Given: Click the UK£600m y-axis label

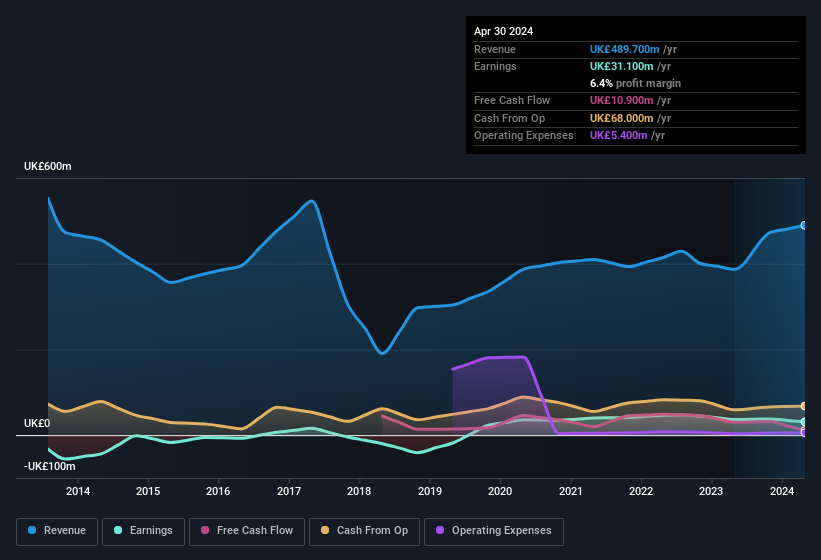Looking at the screenshot, I should (48, 166).
